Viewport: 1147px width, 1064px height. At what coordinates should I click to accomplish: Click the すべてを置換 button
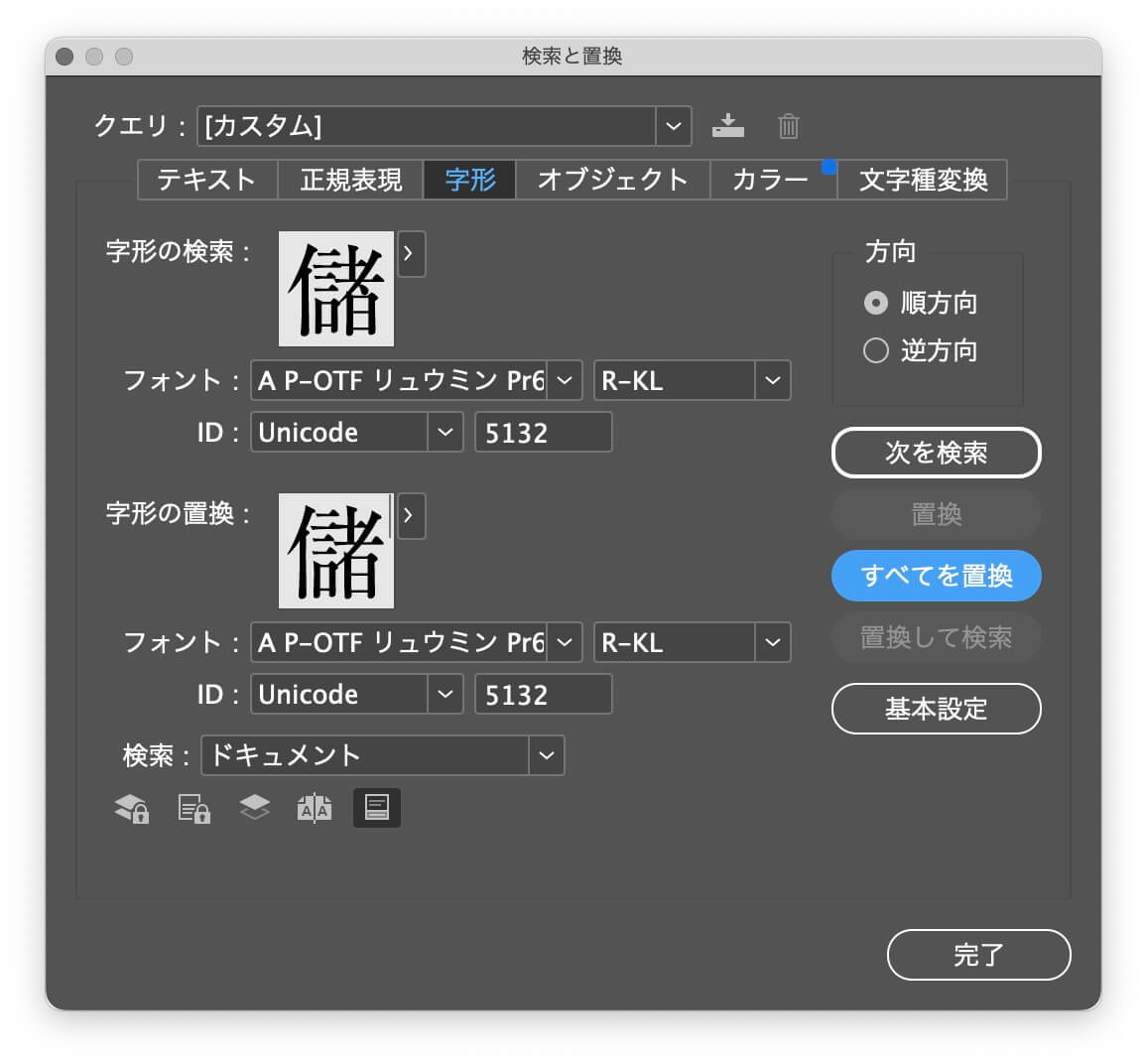(x=937, y=576)
